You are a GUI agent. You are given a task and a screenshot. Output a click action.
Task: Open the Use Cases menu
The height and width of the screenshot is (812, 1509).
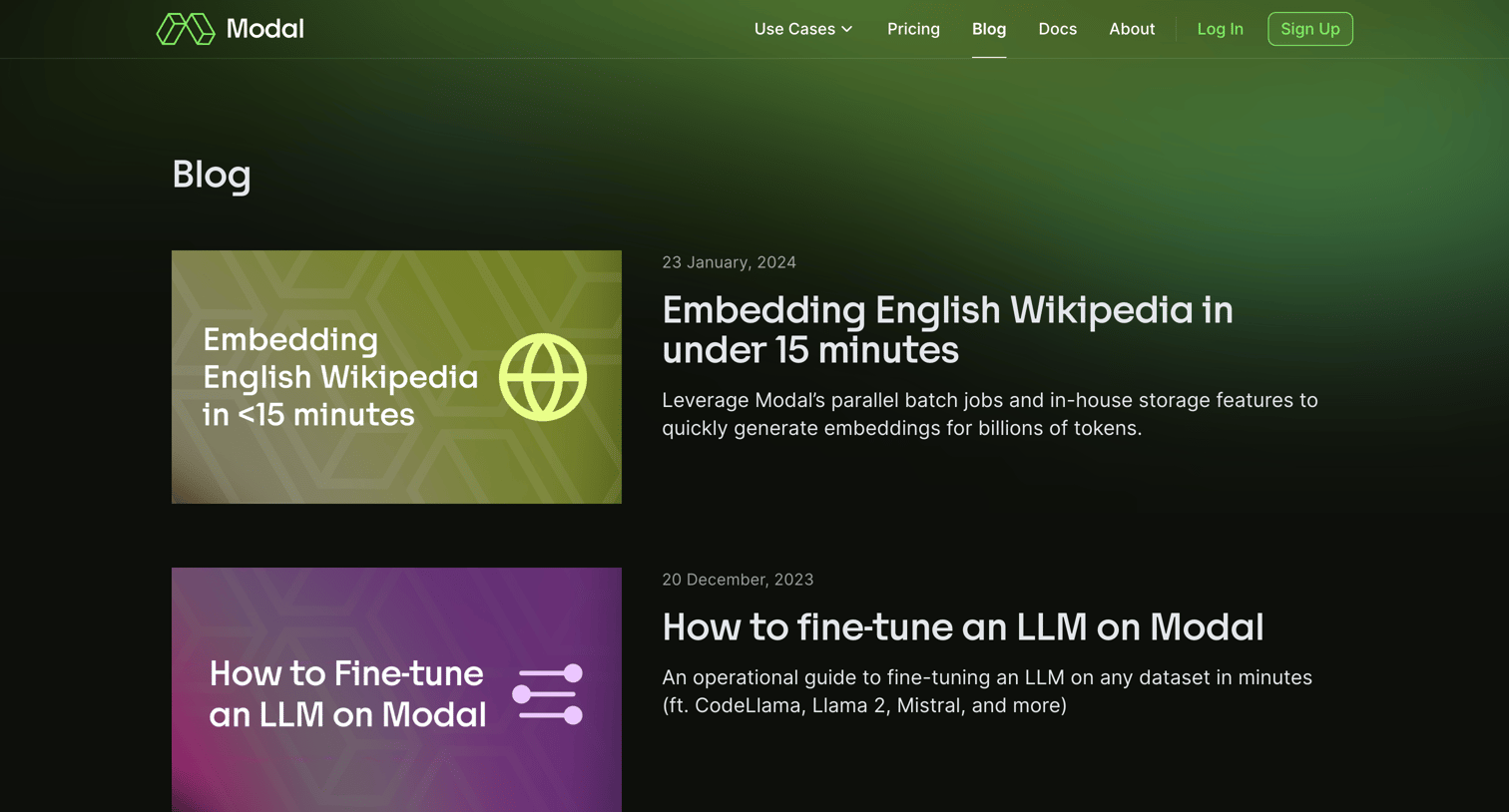click(803, 29)
